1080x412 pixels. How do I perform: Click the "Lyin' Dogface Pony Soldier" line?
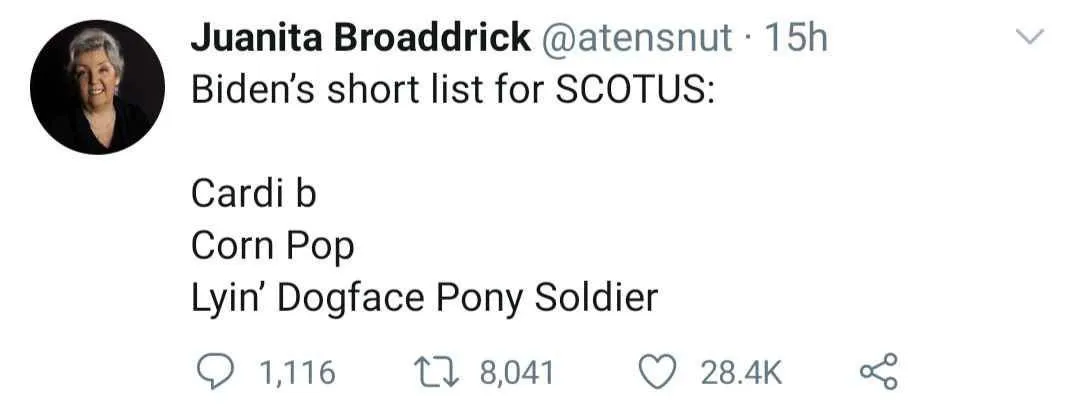click(x=424, y=298)
